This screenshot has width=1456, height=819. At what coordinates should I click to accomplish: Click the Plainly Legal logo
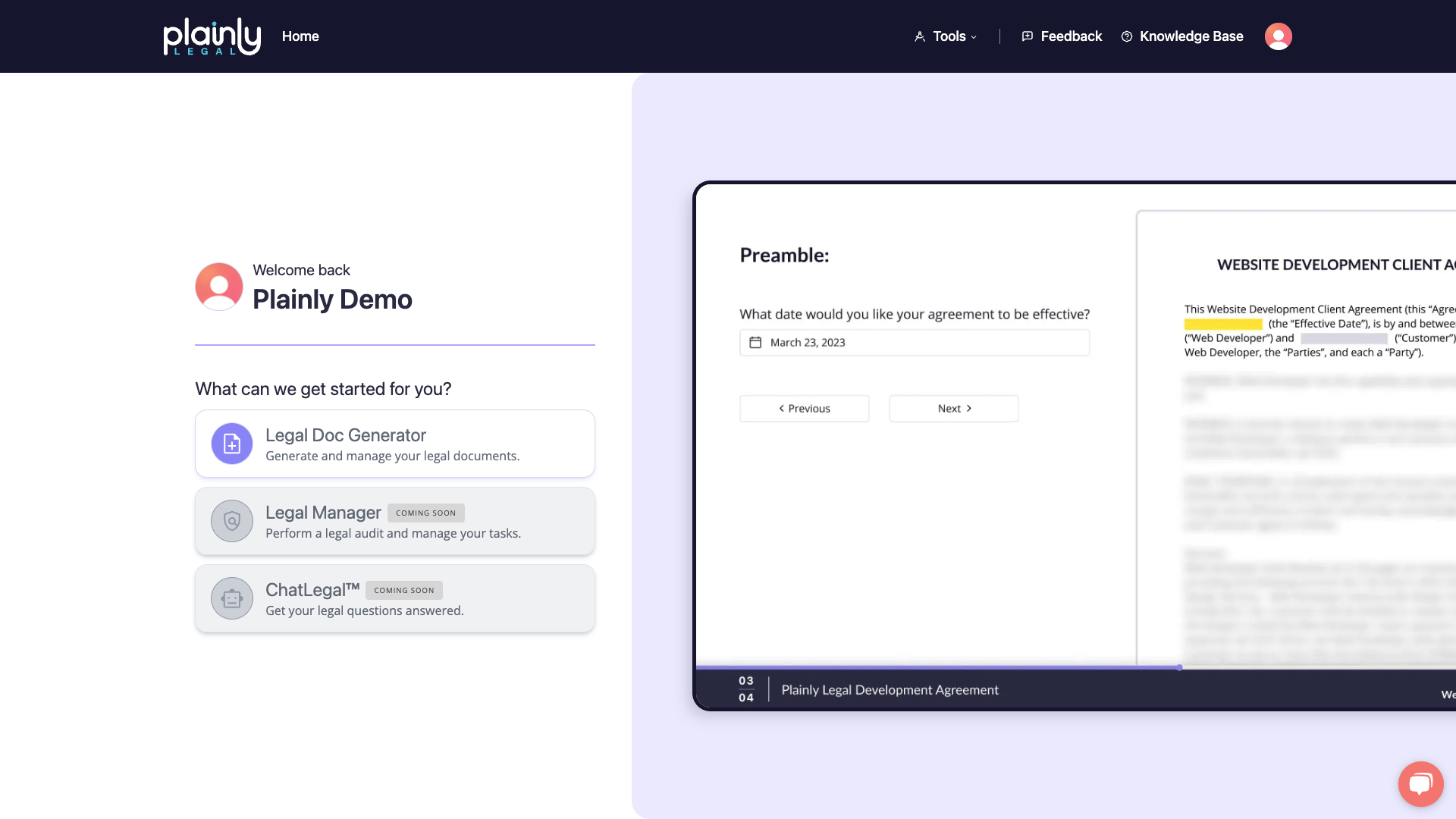pos(212,36)
